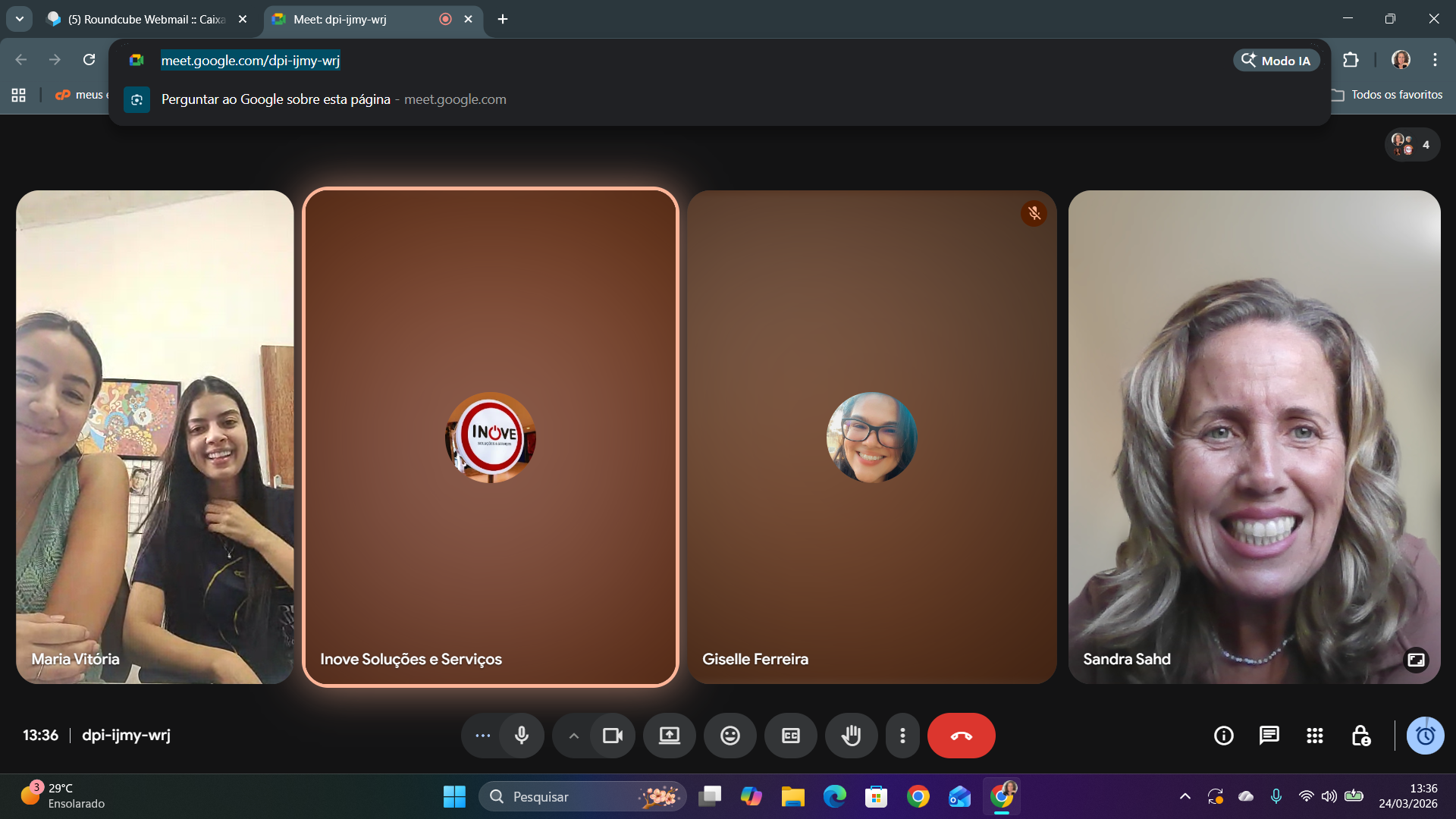Screen dimensions: 1456x819
Task: Click Inove Soluções e Serviços tile
Action: tap(490, 437)
